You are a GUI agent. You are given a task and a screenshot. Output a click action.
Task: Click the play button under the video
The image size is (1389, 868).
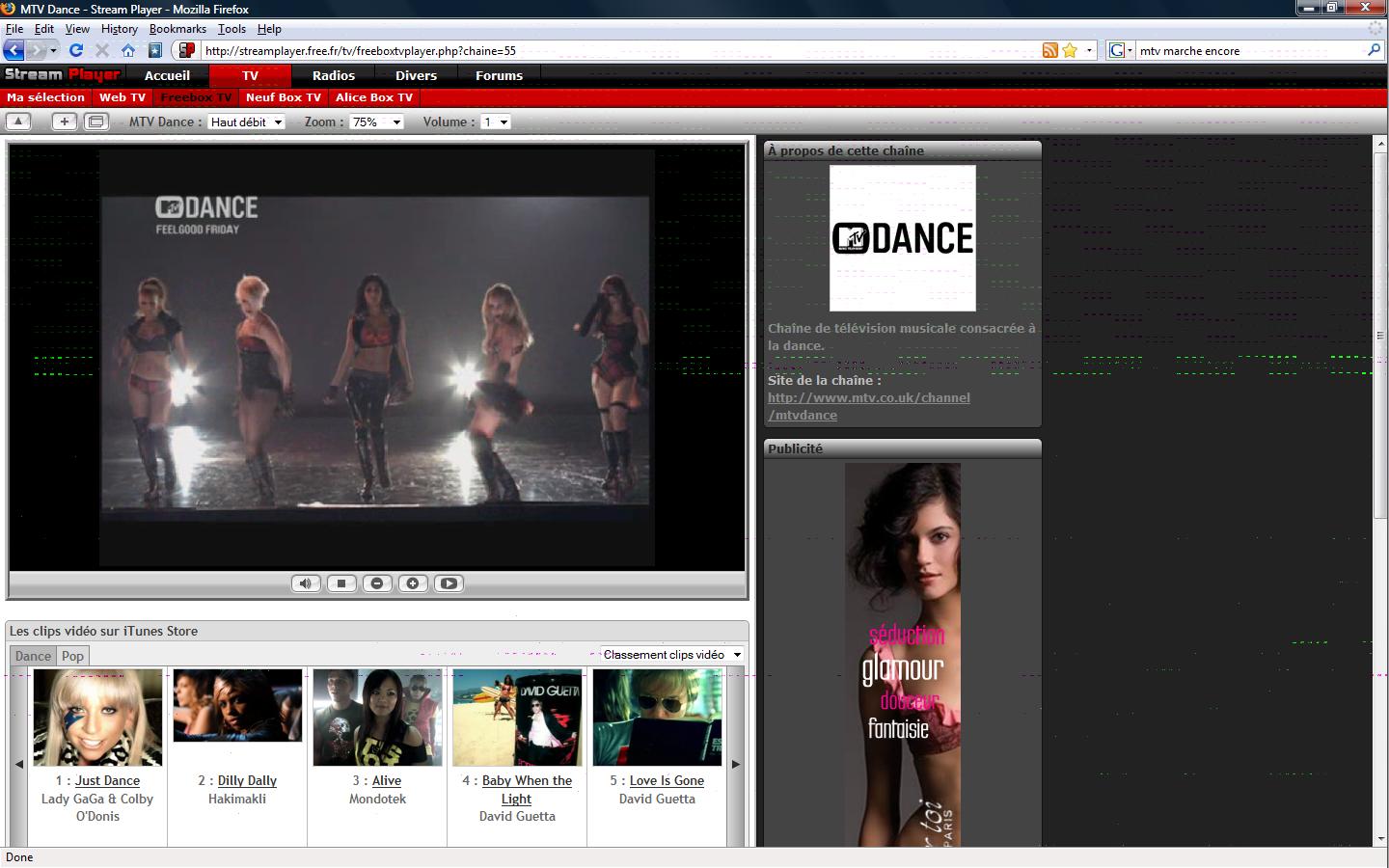point(449,583)
